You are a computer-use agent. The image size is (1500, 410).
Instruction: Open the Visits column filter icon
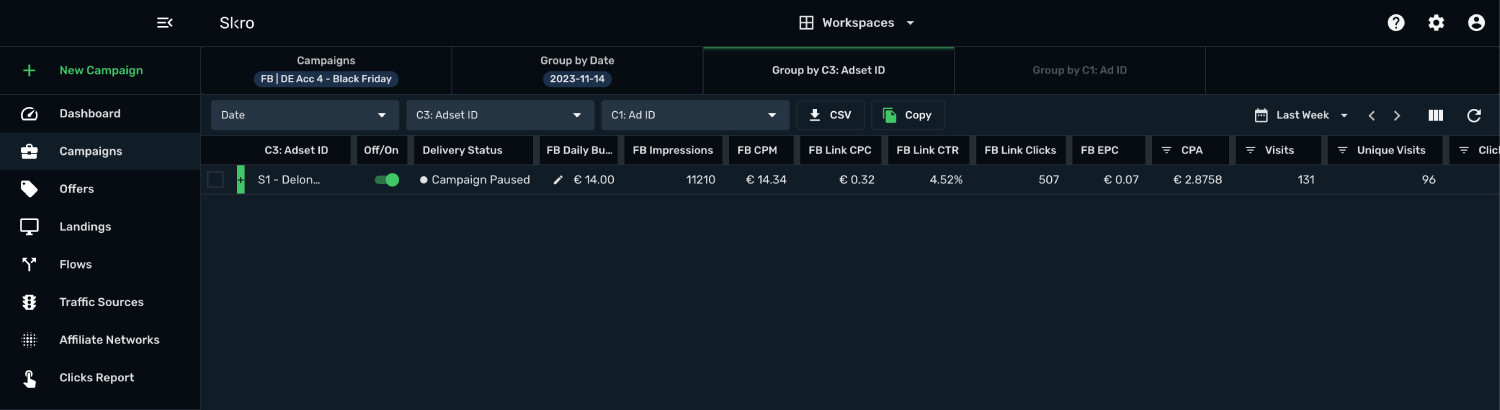pyautogui.click(x=1250, y=151)
